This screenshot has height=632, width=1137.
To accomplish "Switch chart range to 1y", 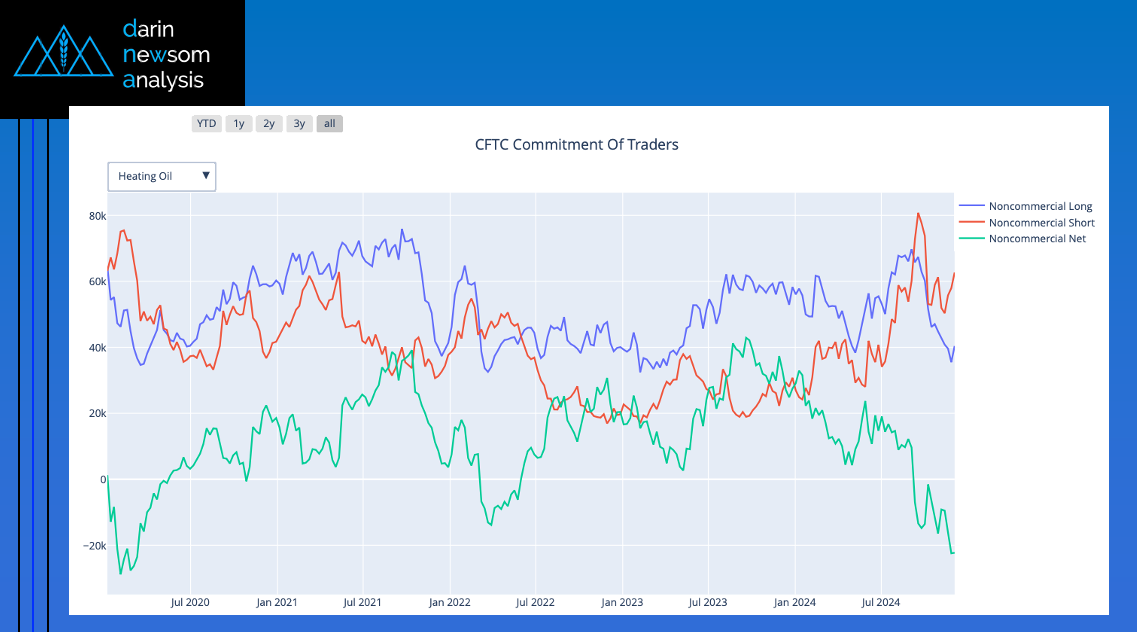I will point(238,124).
